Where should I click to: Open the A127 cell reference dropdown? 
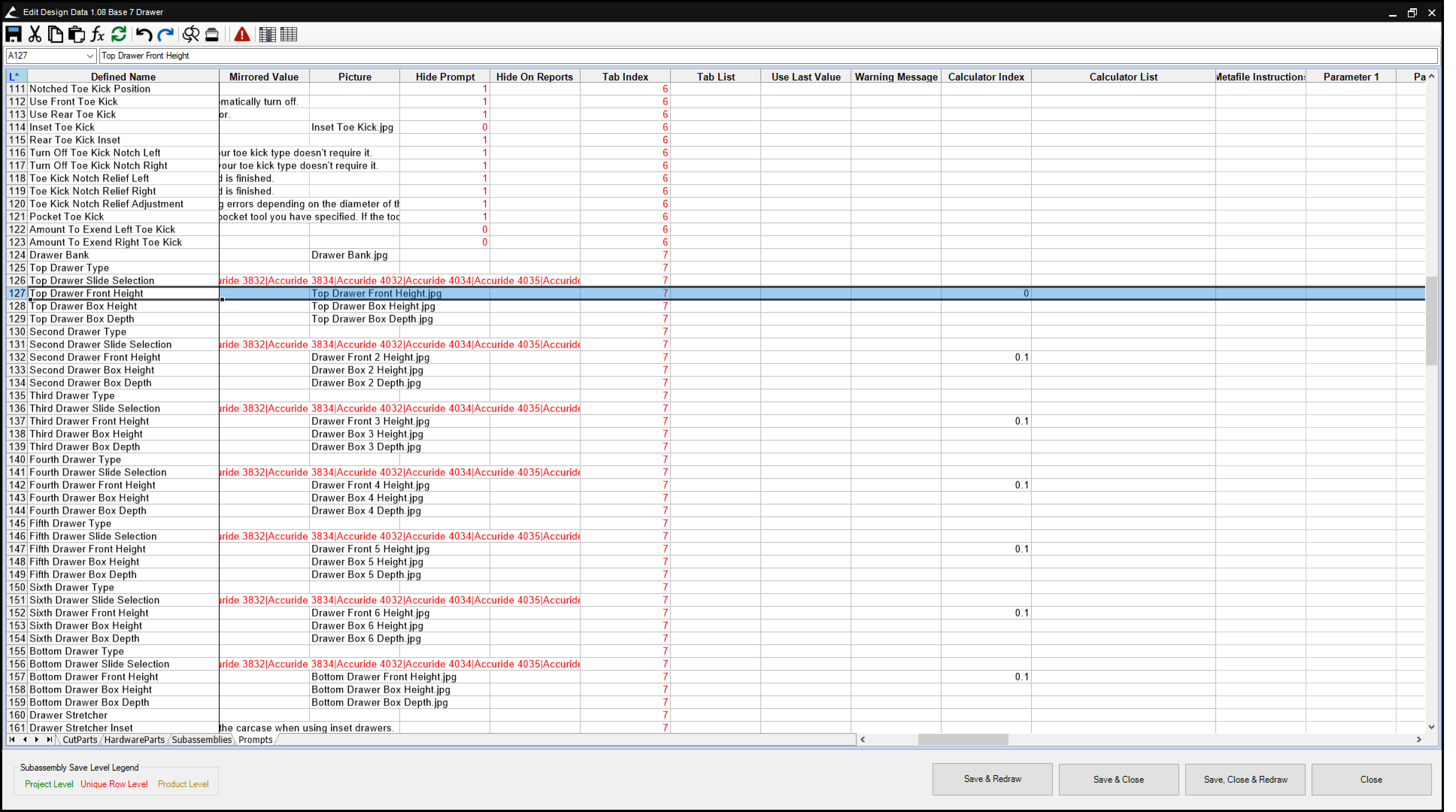pyautogui.click(x=89, y=55)
